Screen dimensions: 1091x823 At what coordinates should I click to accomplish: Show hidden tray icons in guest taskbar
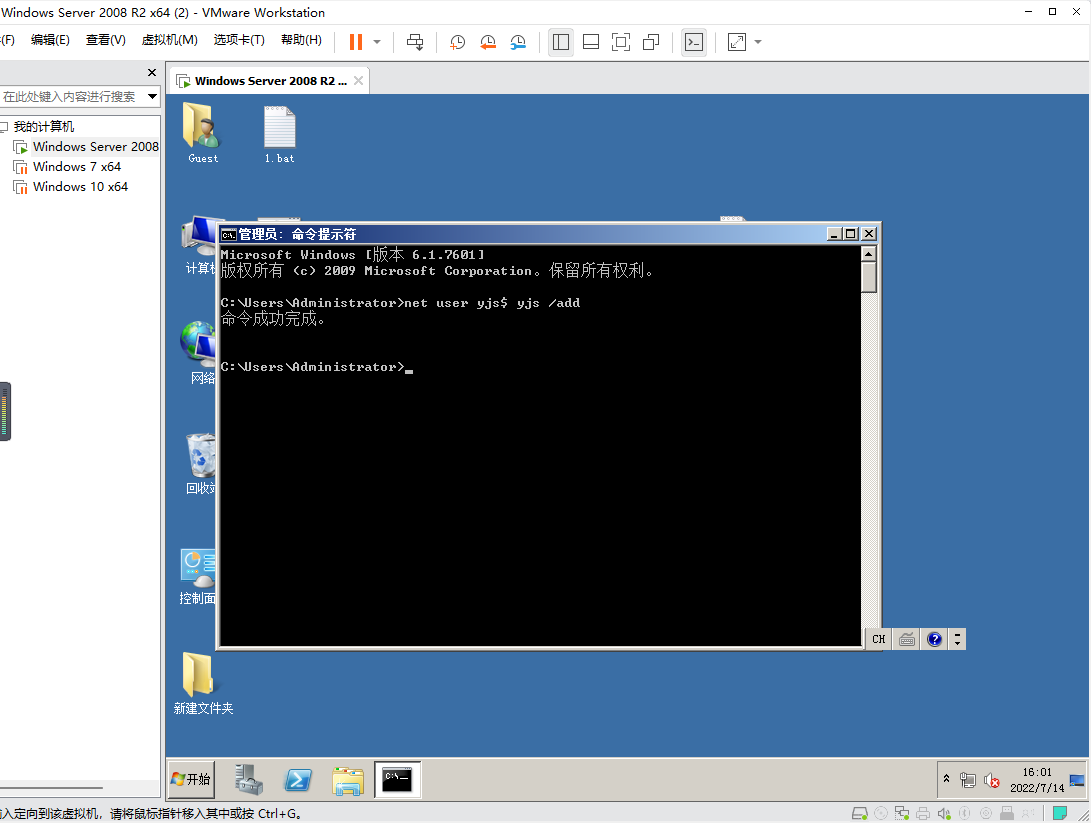(946, 779)
